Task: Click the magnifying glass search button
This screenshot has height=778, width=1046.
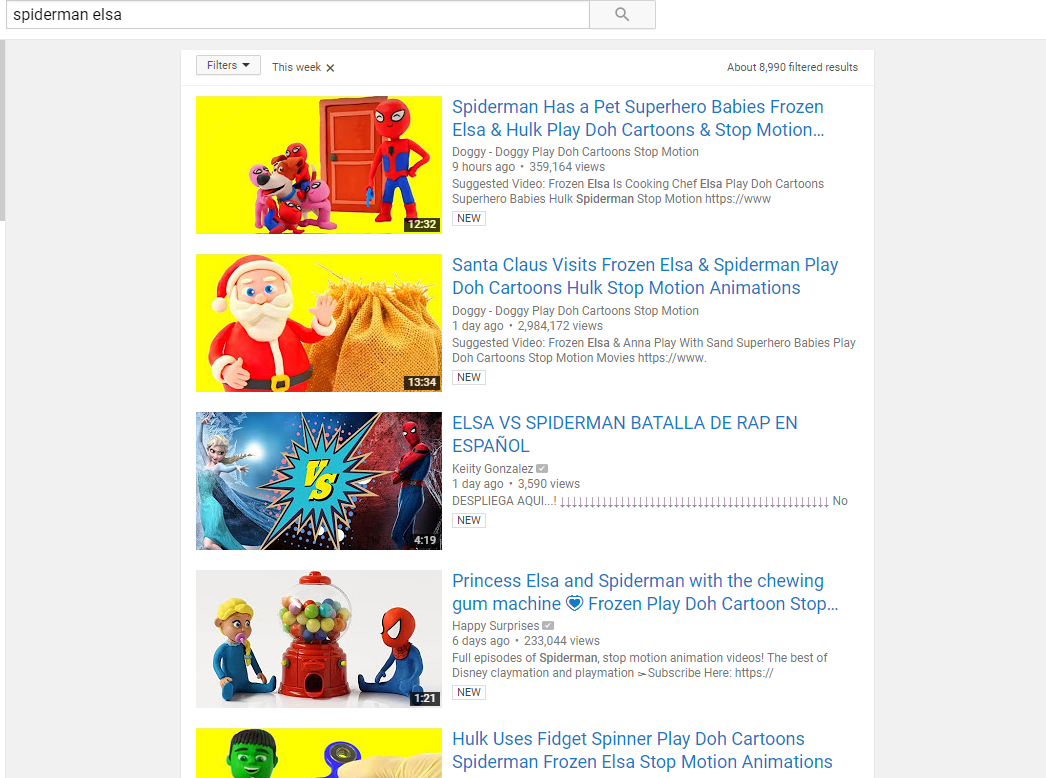Action: [x=622, y=15]
